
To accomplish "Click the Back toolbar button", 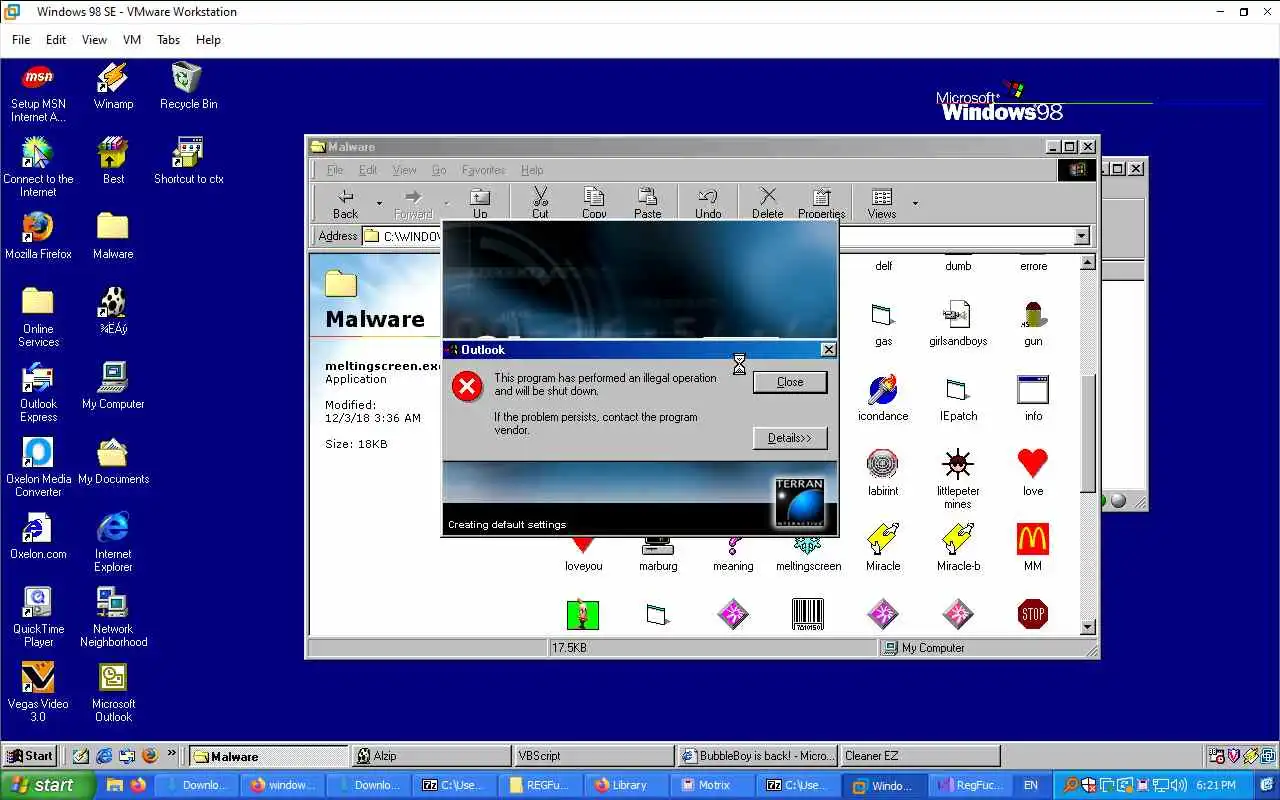I will (x=345, y=203).
